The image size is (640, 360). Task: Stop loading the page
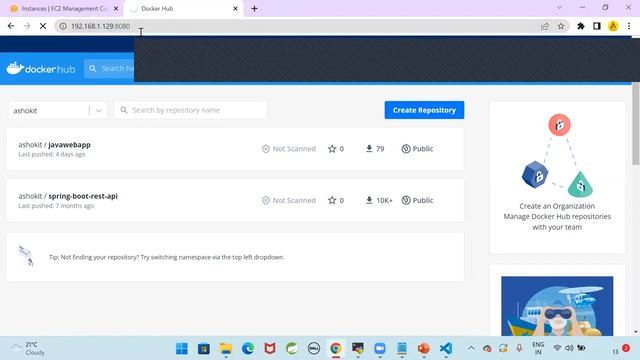[x=43, y=26]
